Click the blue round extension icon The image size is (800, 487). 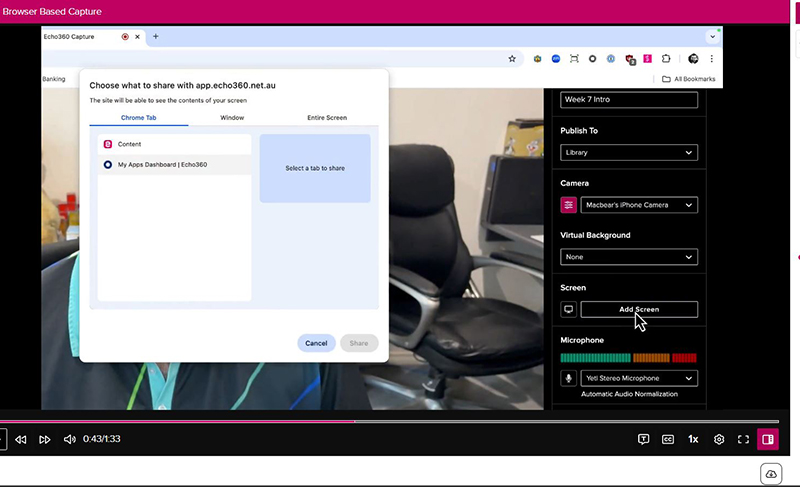click(x=556, y=59)
